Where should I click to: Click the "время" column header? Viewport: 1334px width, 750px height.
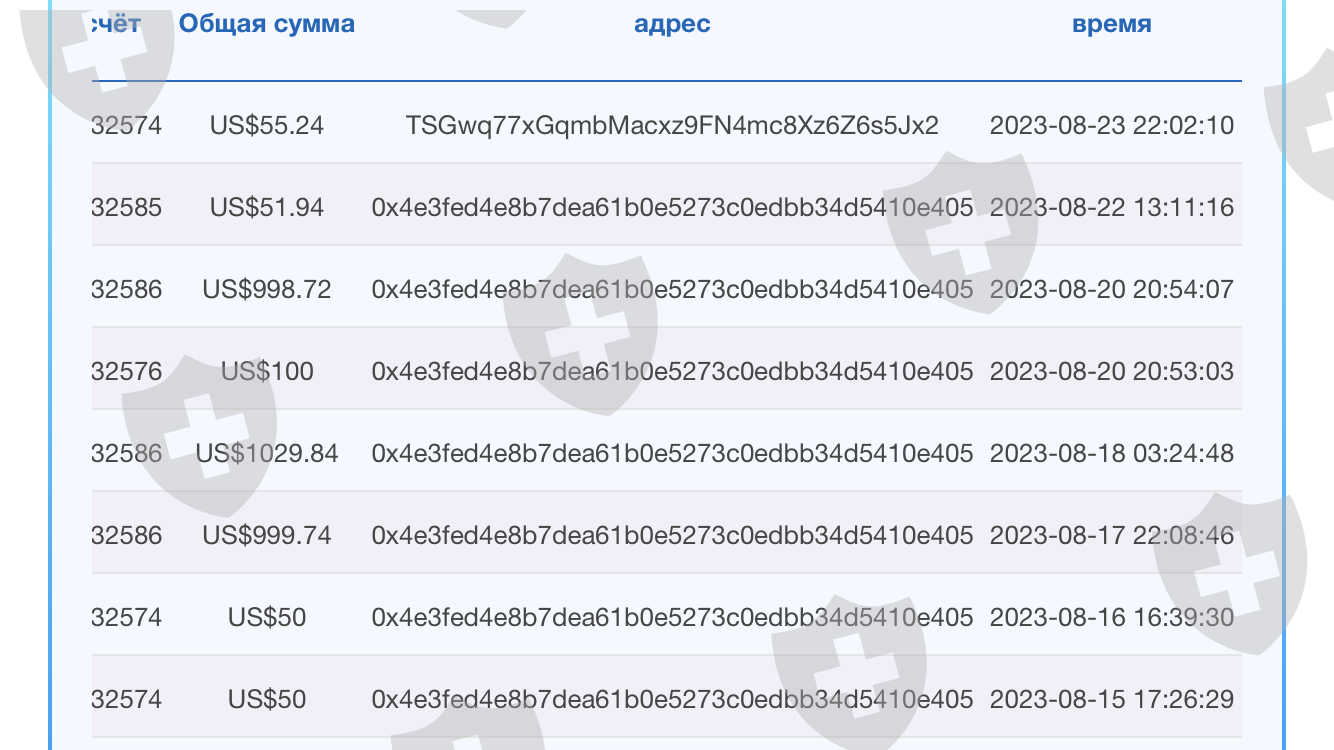tap(1111, 24)
